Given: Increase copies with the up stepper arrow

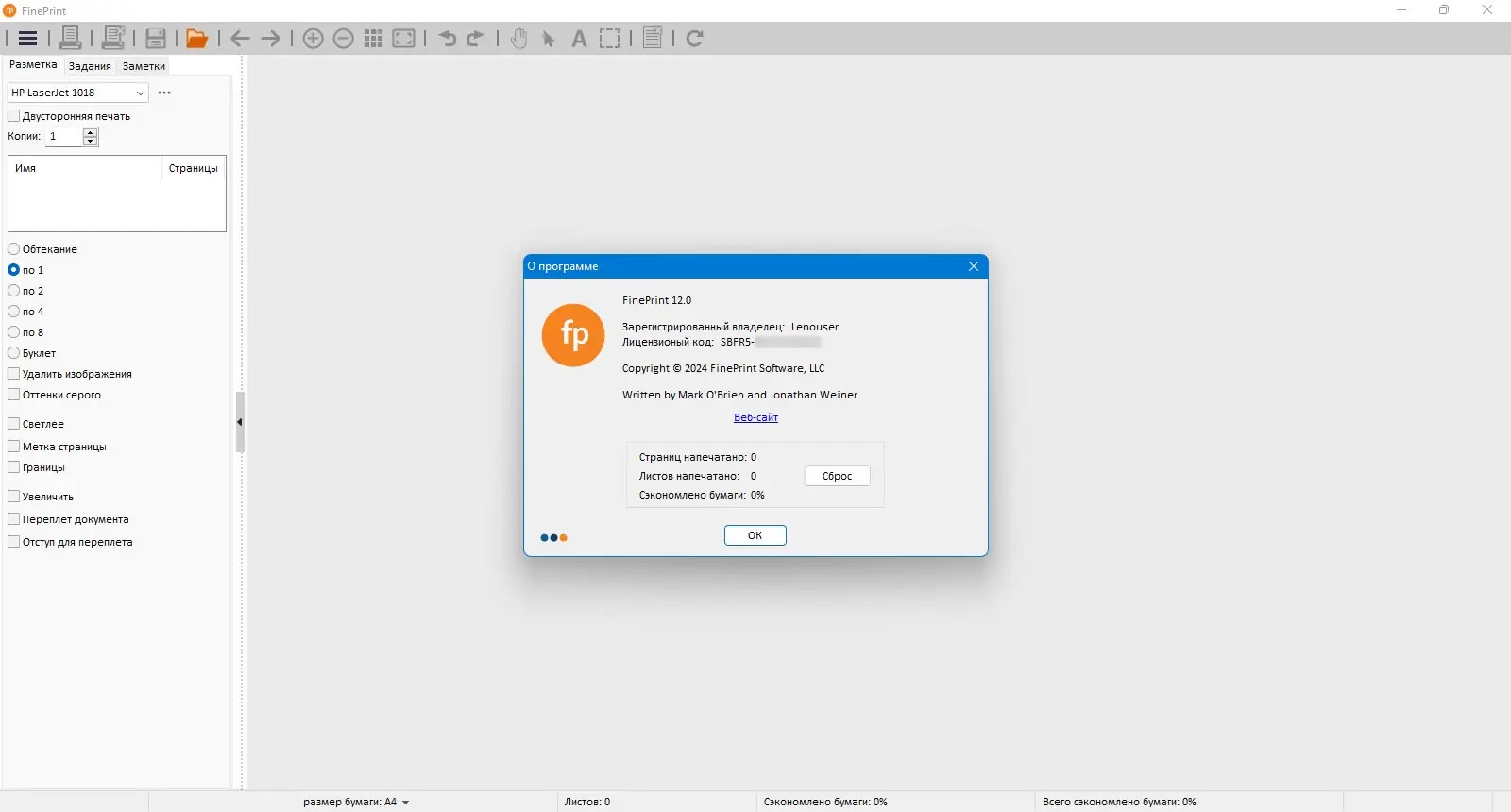Looking at the screenshot, I should (x=91, y=132).
